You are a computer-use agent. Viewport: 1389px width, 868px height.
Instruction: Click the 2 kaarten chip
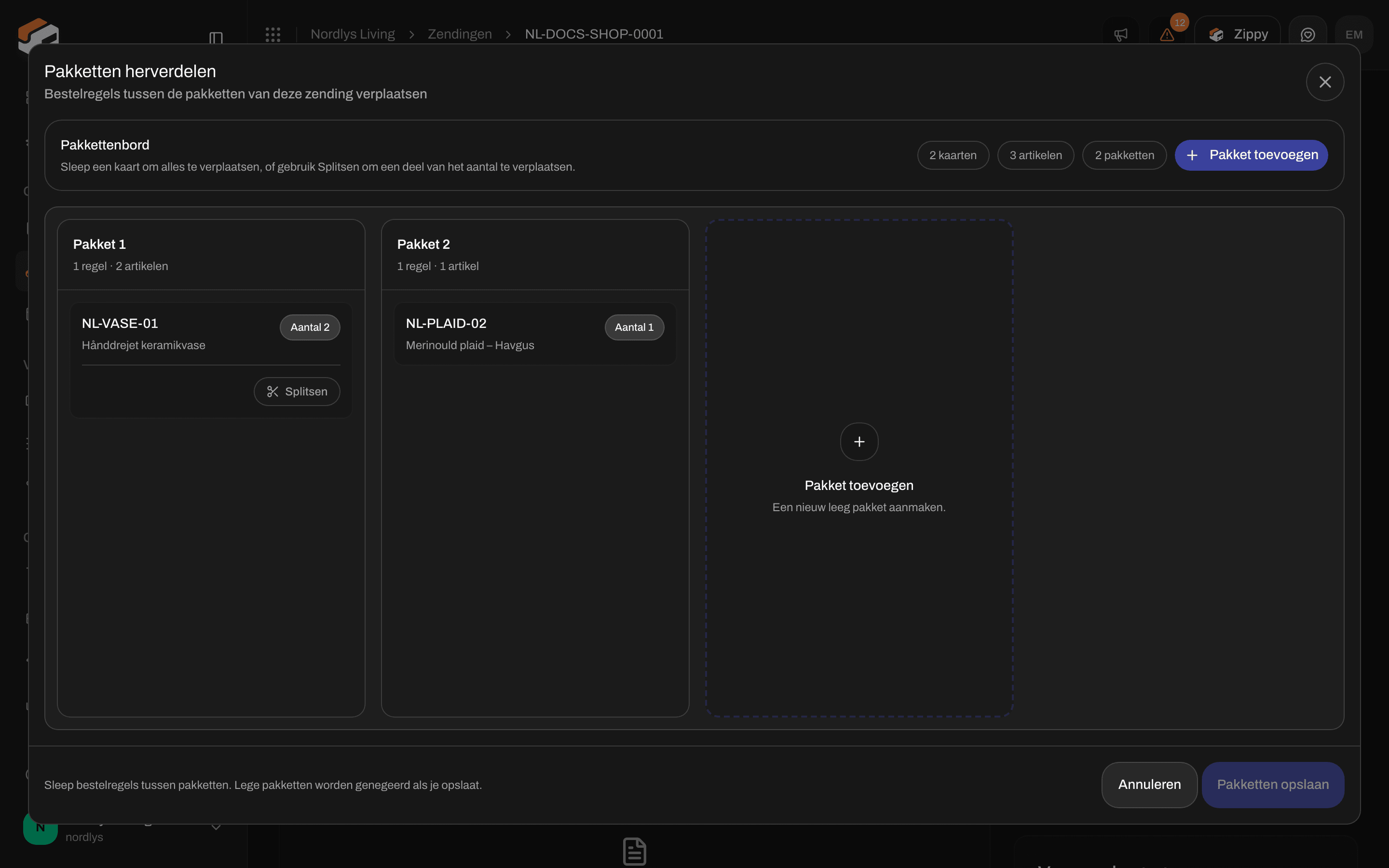click(953, 155)
